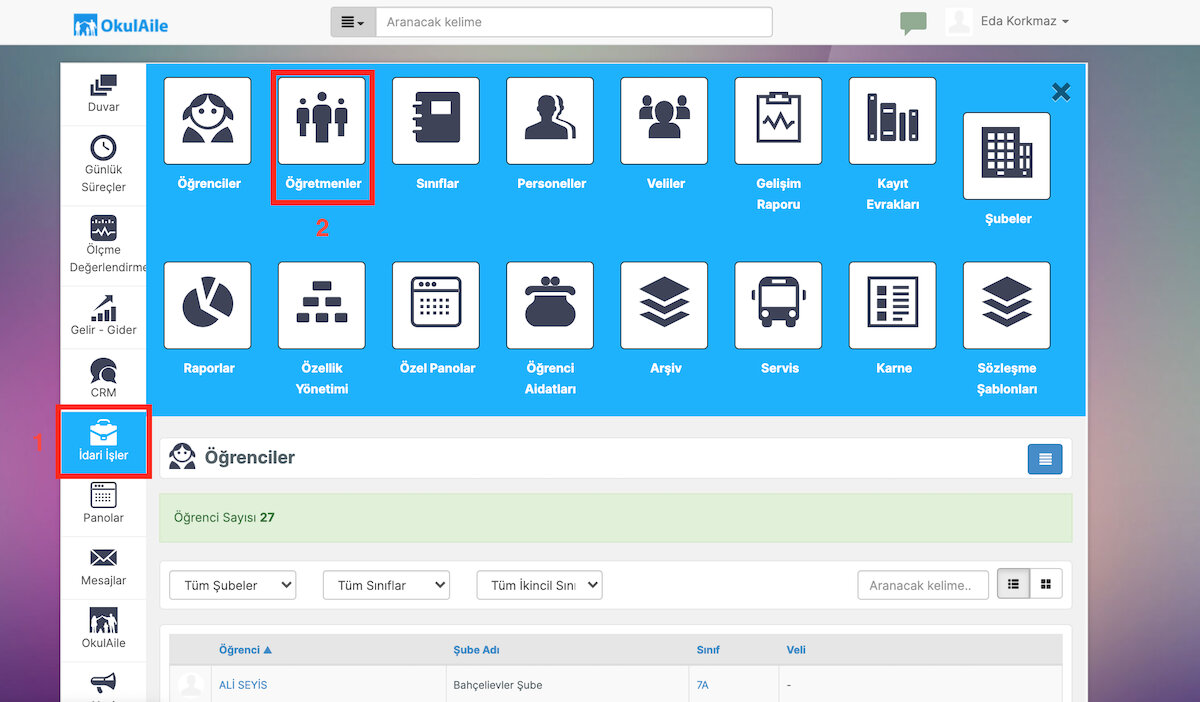Switch to list view toggle

click(x=1013, y=584)
